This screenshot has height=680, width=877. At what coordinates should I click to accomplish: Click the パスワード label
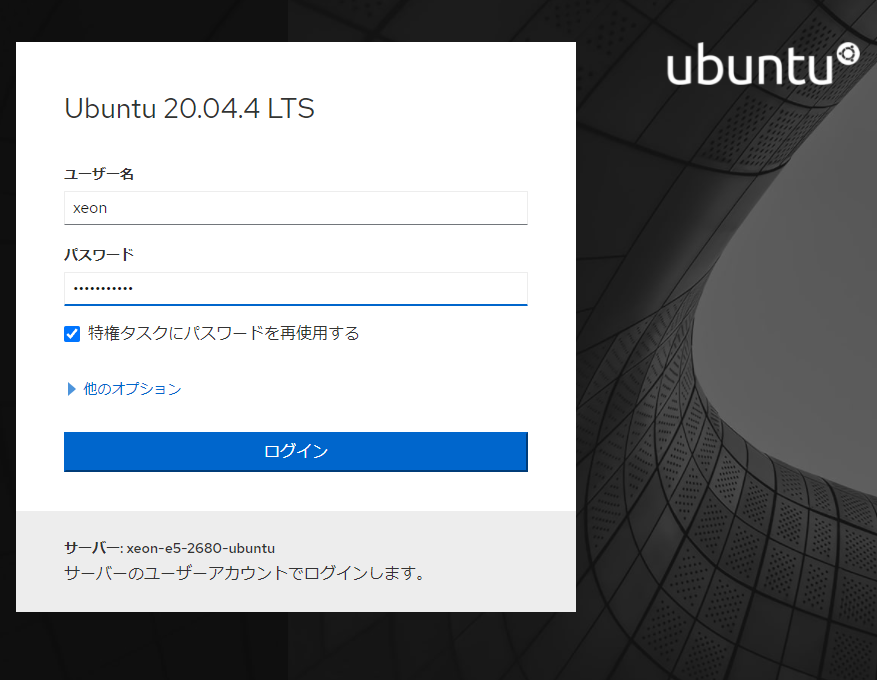click(99, 254)
